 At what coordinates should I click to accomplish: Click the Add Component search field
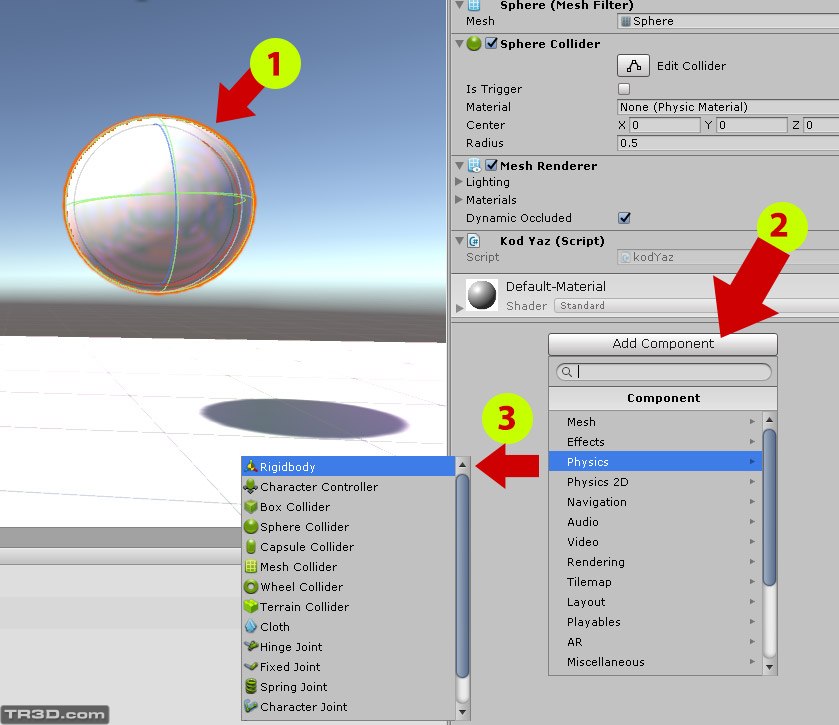coord(662,371)
